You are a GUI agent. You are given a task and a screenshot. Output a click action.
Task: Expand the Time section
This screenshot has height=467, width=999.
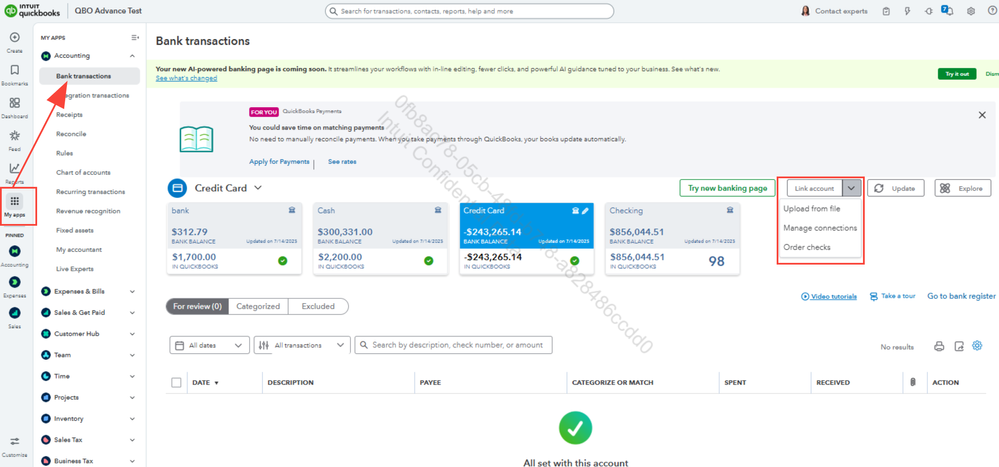point(132,377)
